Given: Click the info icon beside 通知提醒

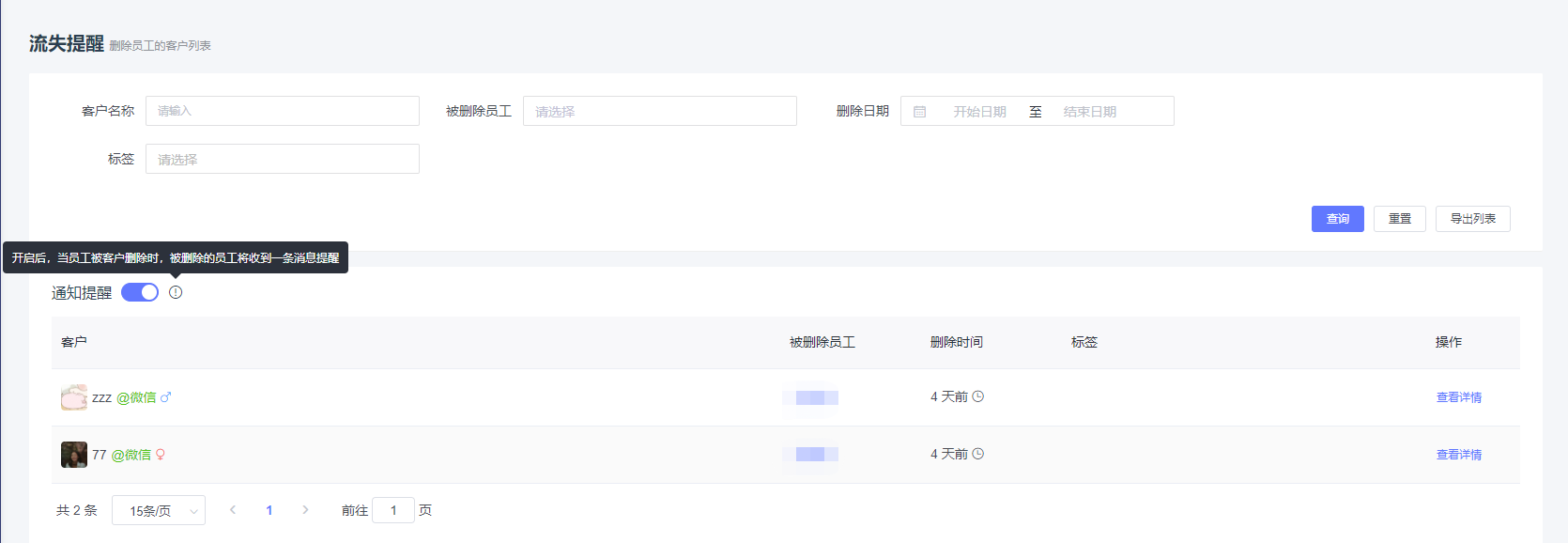Looking at the screenshot, I should tap(176, 292).
